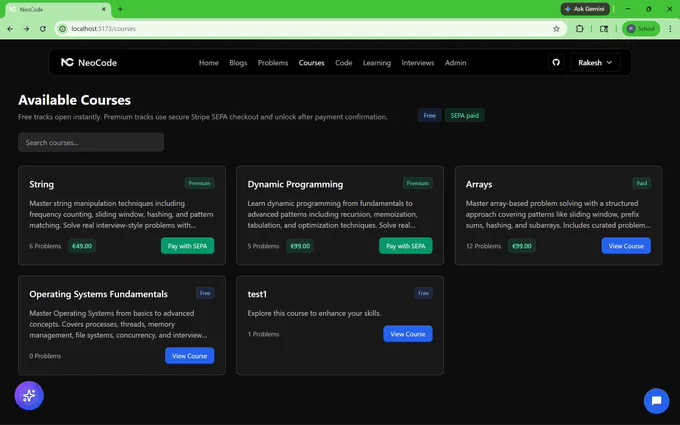Click the String course title

pyautogui.click(x=42, y=184)
